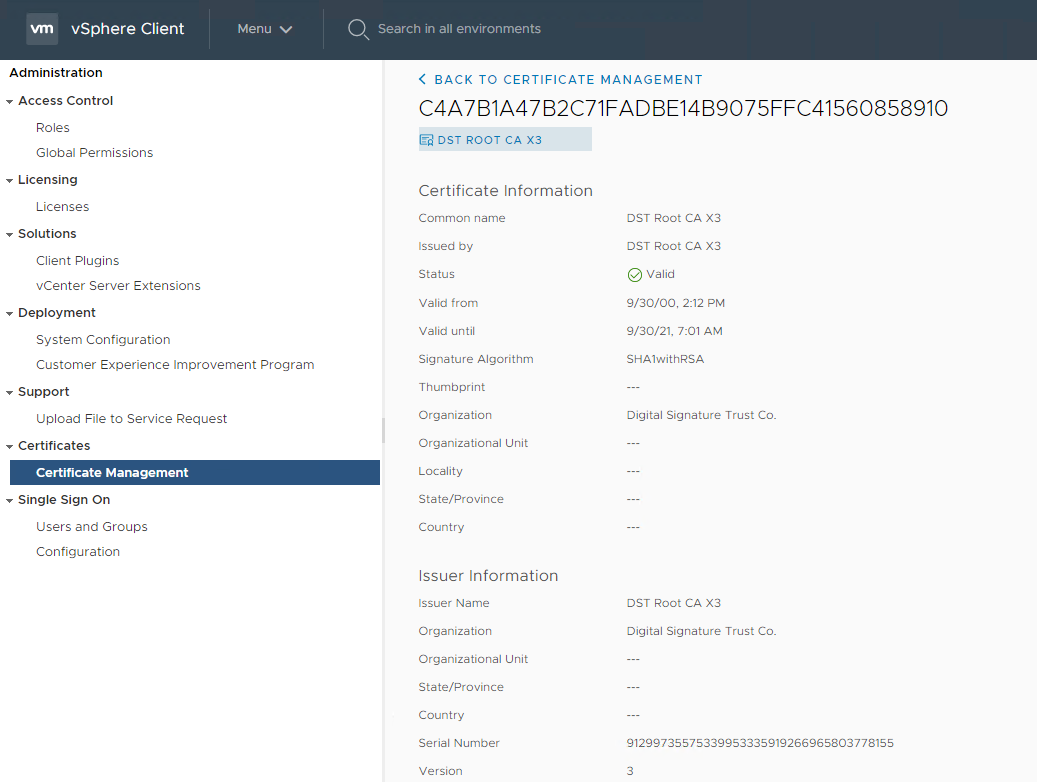Collapse the Single Sign On section
Viewport: 1037px width, 782px height.
pyautogui.click(x=9, y=501)
